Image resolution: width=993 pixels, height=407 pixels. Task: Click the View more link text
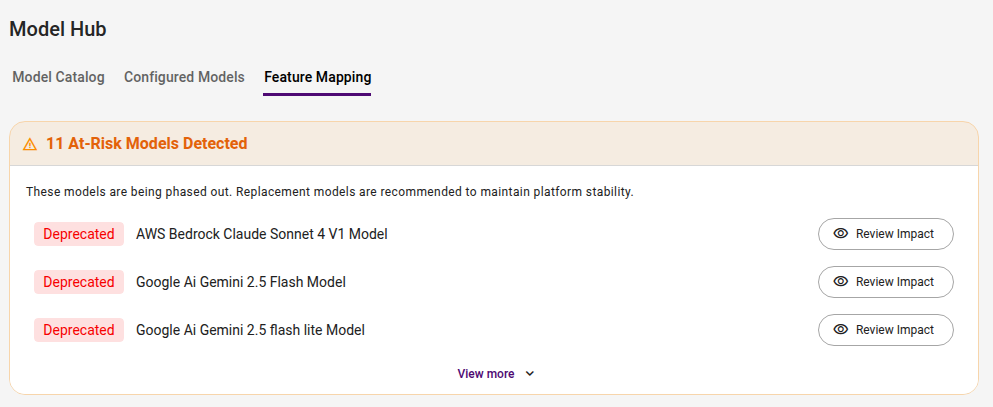point(486,374)
